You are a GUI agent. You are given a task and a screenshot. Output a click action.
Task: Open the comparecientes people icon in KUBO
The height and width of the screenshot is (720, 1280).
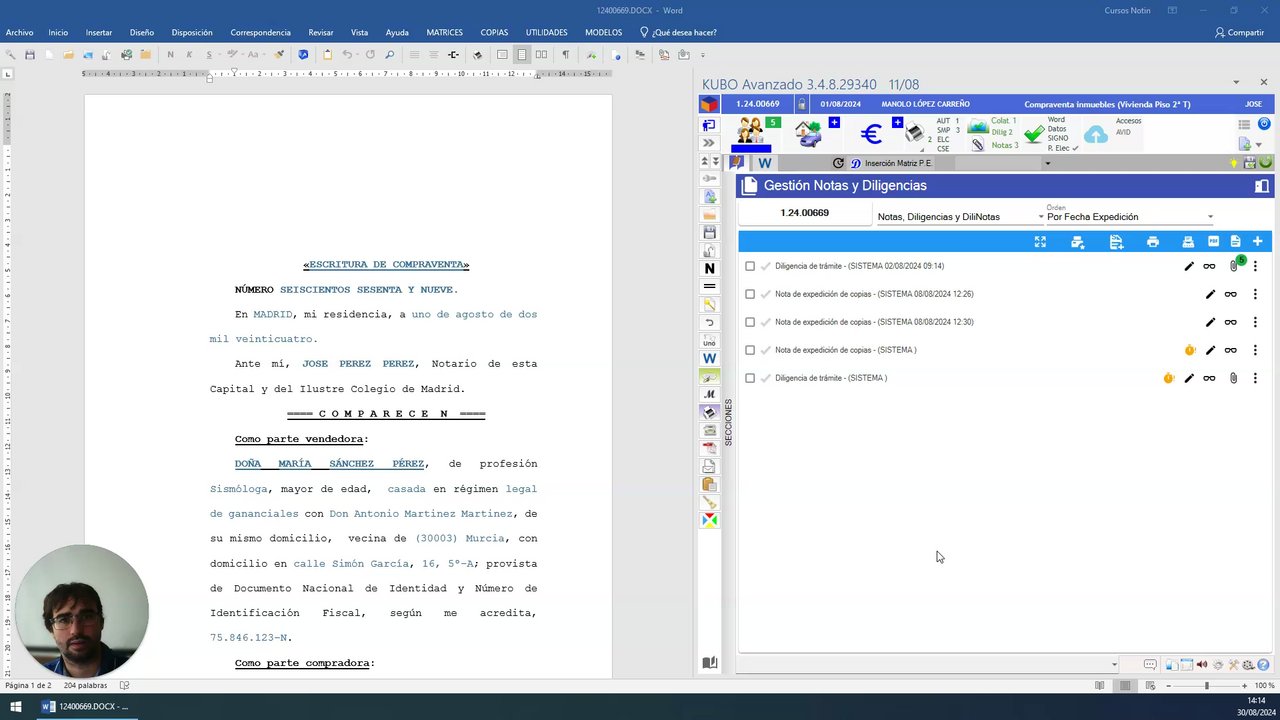tap(750, 131)
